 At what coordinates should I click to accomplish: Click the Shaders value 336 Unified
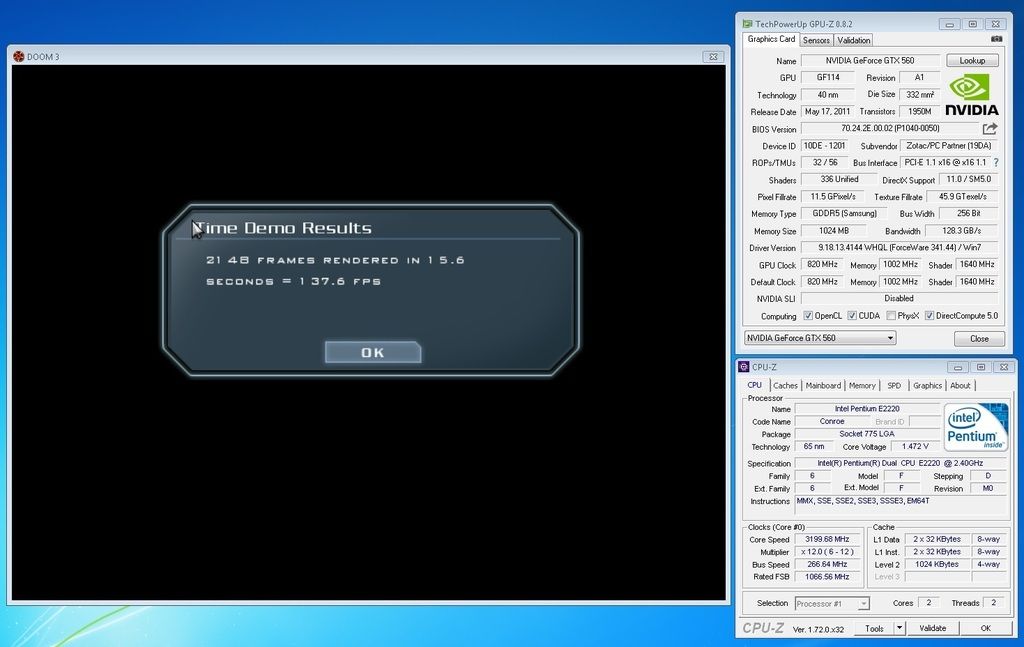[x=839, y=179]
